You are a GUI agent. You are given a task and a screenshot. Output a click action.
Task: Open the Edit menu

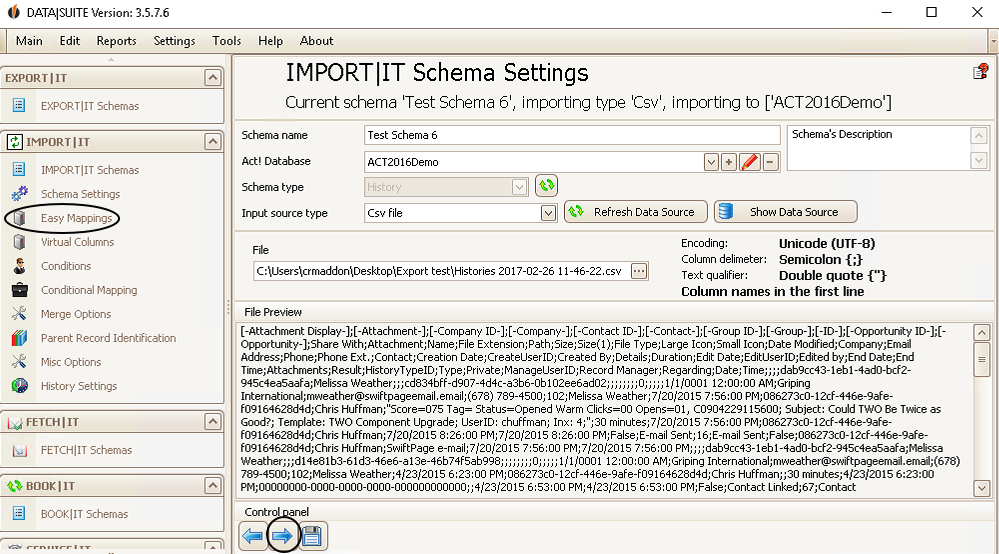[69, 41]
